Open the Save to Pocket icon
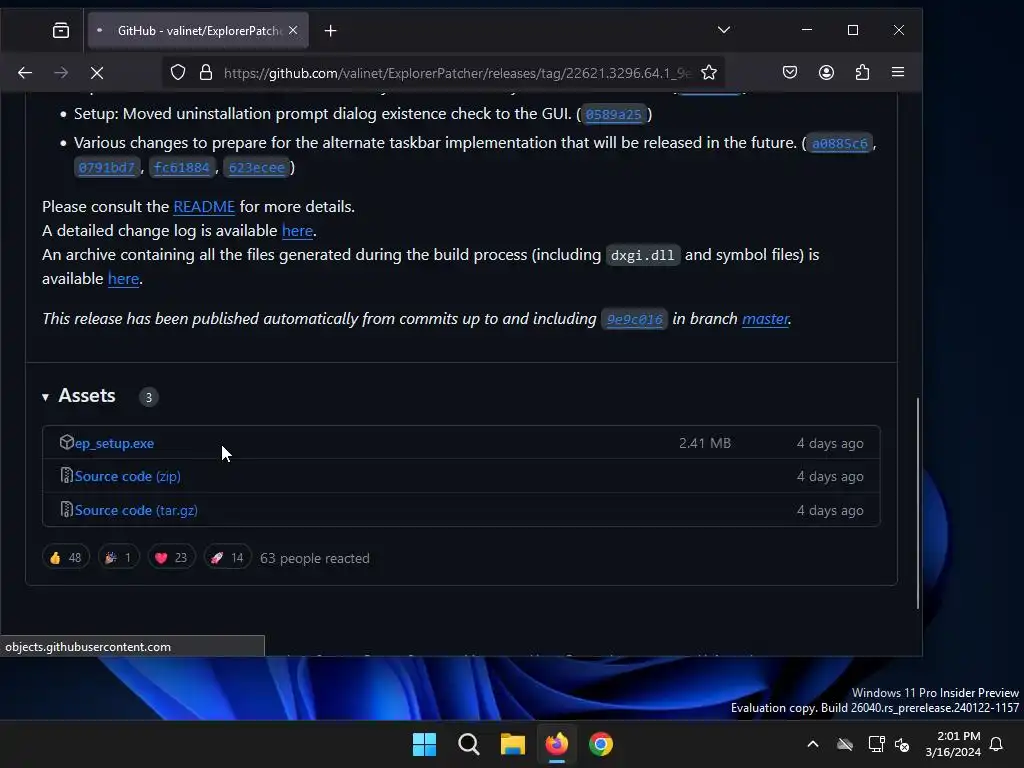This screenshot has width=1024, height=768. click(x=790, y=72)
